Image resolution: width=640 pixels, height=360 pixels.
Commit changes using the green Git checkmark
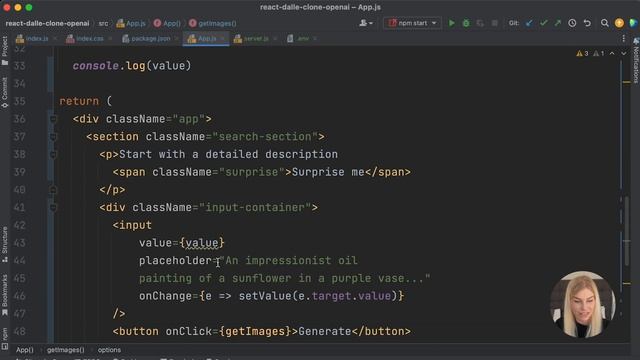pyautogui.click(x=543, y=23)
